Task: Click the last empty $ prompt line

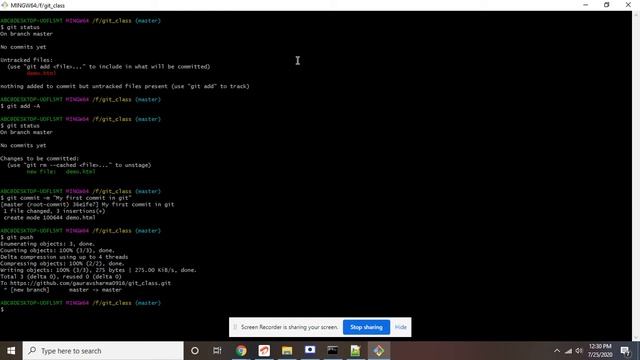Action: 2,309
